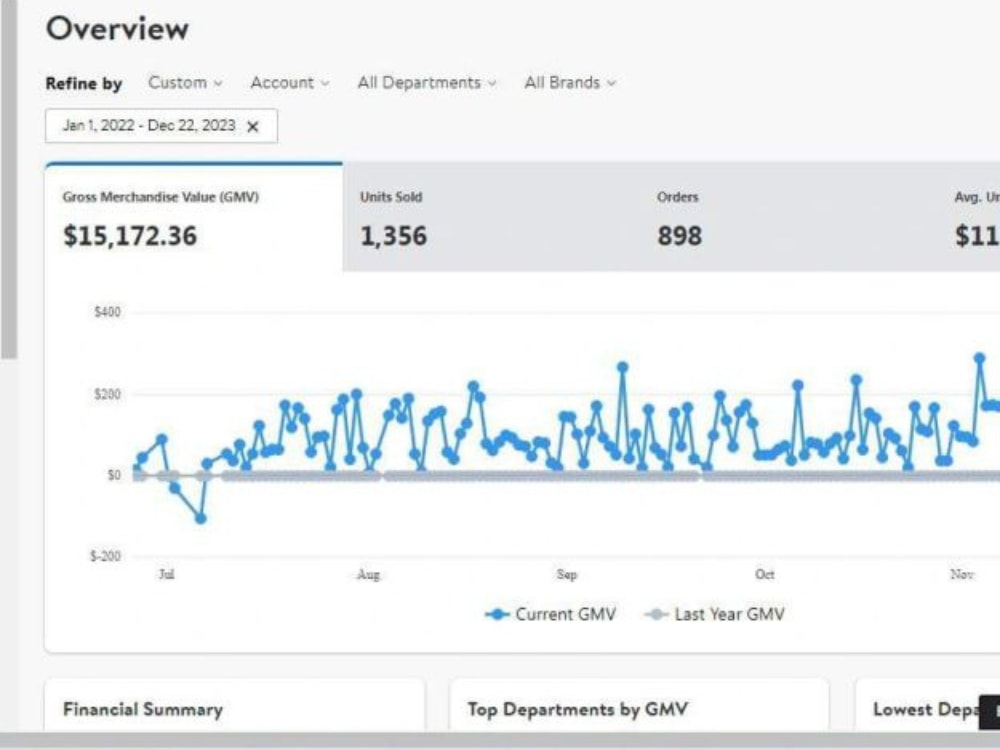Click the Jul label on chart axis
Viewport: 1000px width, 750px height.
click(166, 575)
